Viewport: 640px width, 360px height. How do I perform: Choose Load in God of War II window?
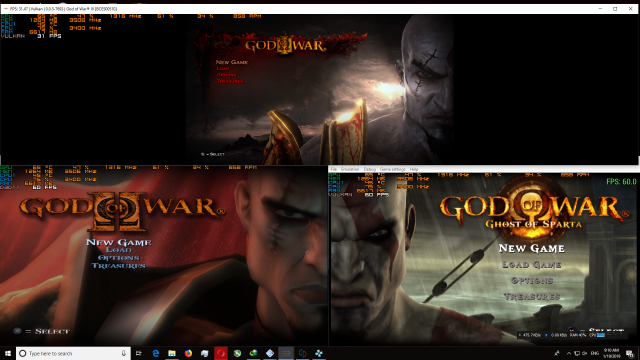point(119,250)
